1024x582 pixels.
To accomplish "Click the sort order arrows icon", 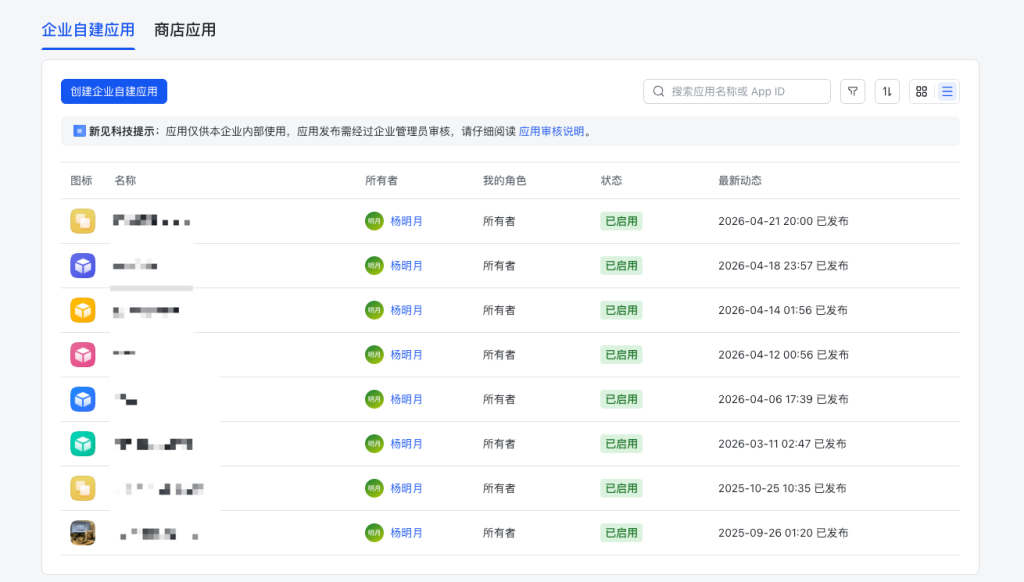I will pyautogui.click(x=887, y=91).
